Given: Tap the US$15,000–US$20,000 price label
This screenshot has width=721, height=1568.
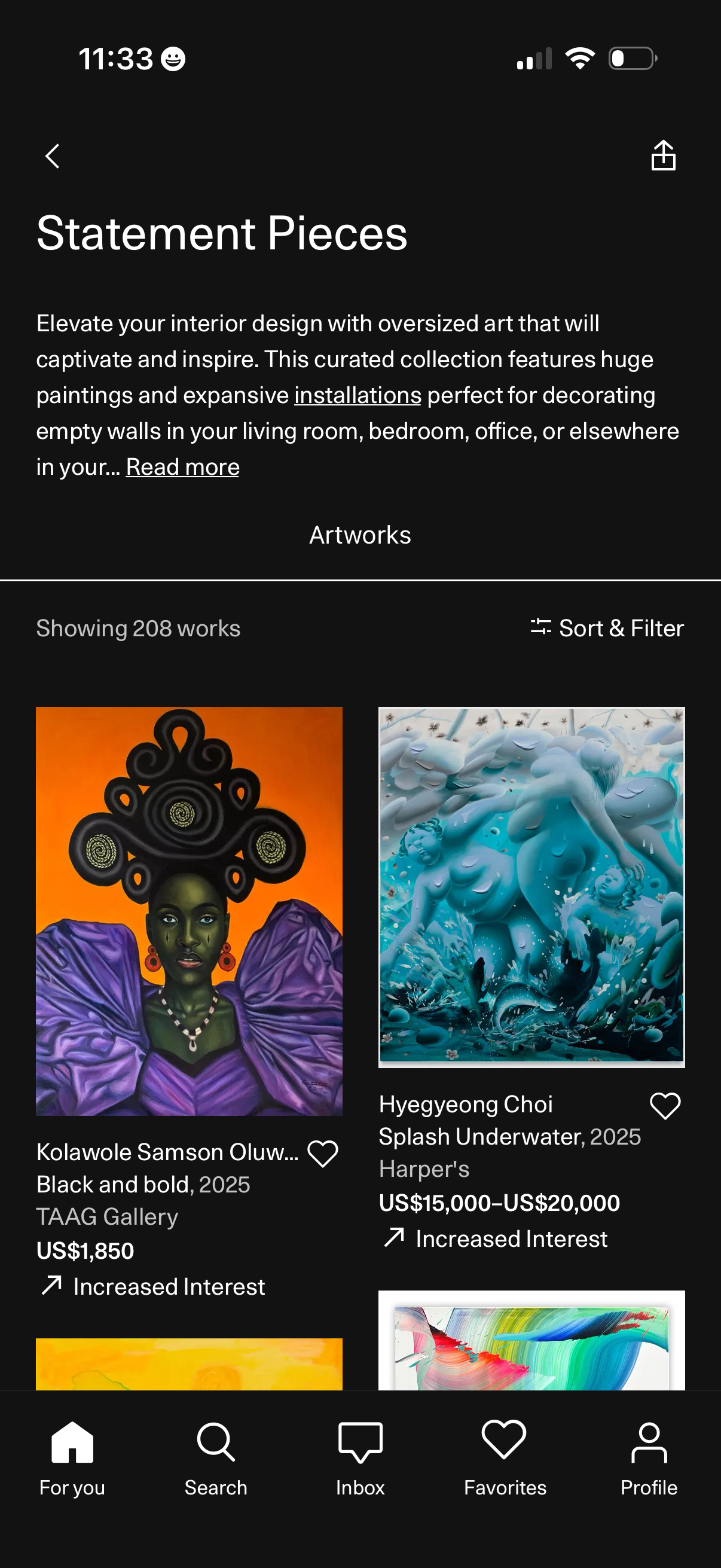Looking at the screenshot, I should tap(499, 1203).
